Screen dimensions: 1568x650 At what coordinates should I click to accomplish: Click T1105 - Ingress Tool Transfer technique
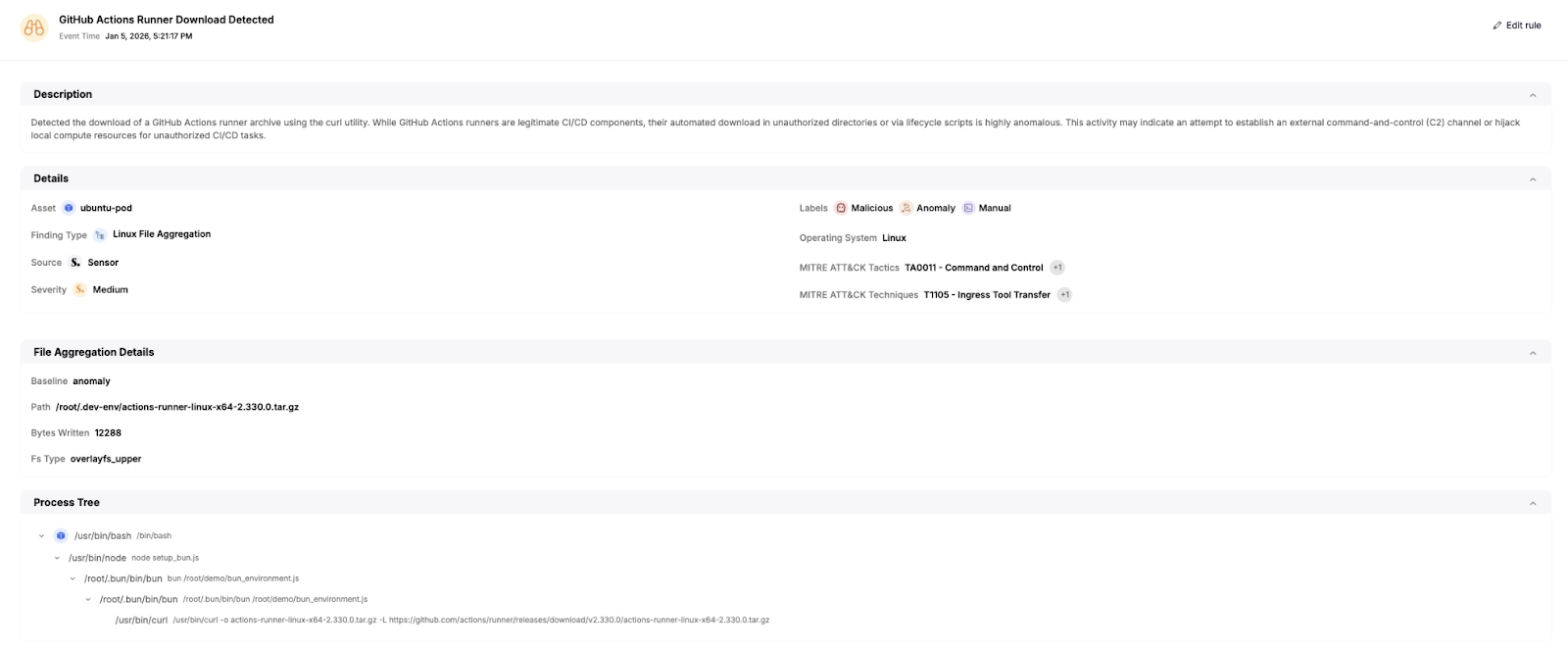[x=987, y=295]
